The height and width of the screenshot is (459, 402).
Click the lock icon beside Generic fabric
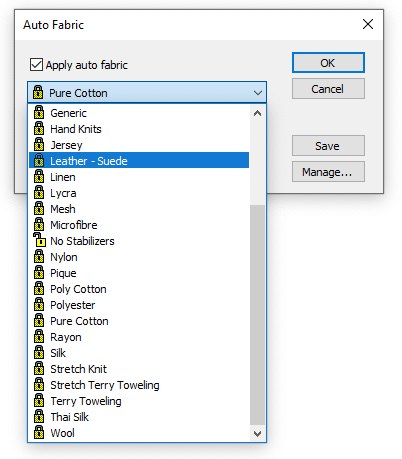[x=39, y=113]
